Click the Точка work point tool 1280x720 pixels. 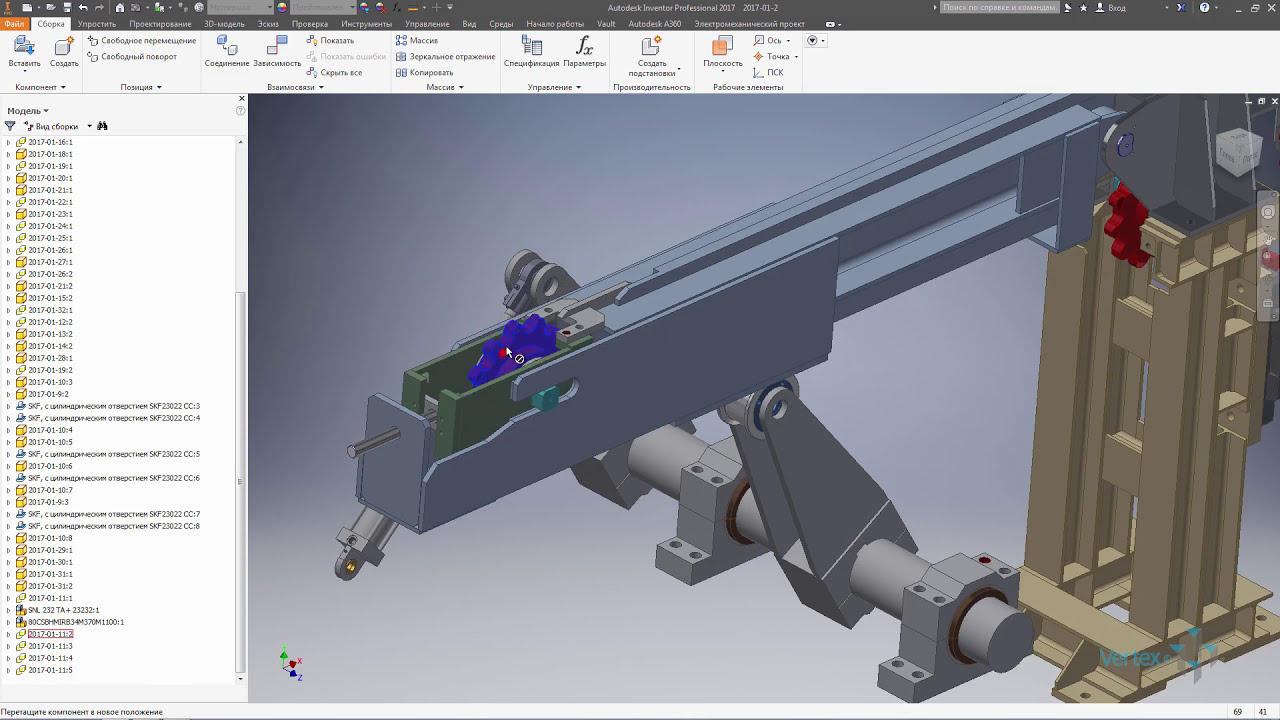pyautogui.click(x=771, y=57)
